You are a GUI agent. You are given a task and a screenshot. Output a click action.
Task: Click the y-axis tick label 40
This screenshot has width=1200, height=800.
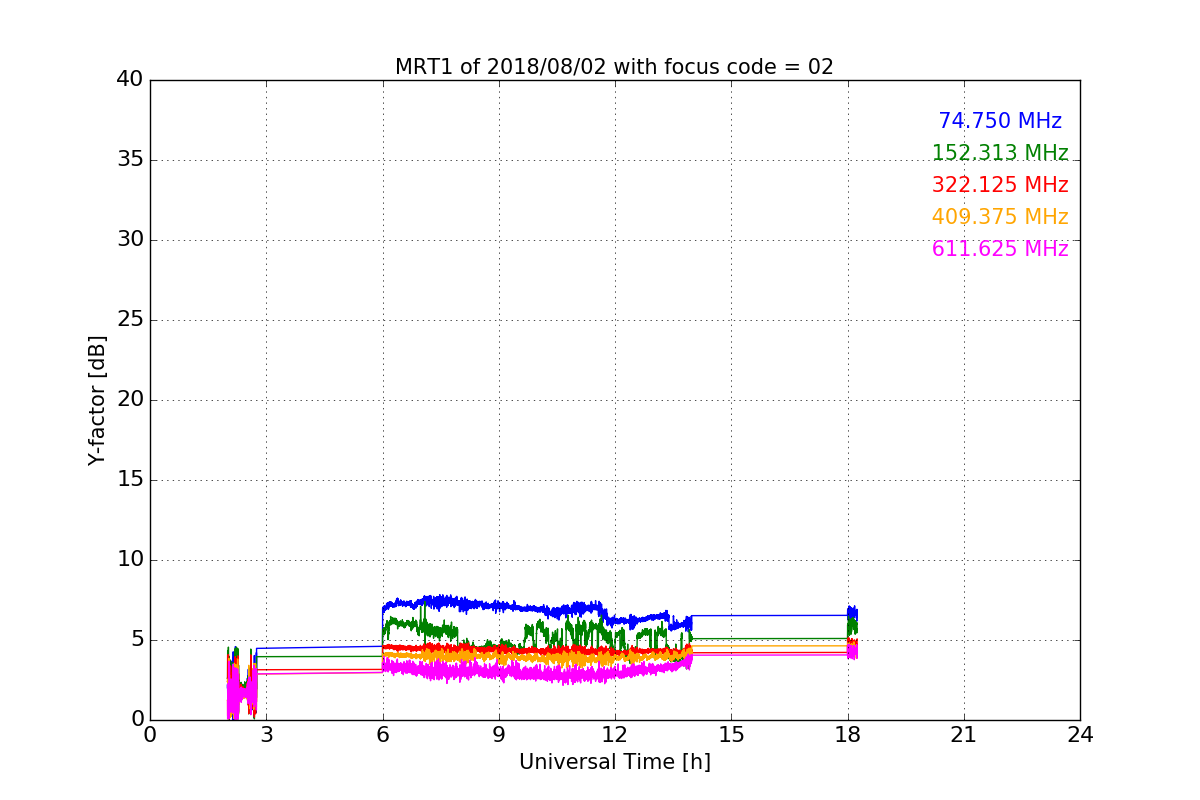[130, 80]
